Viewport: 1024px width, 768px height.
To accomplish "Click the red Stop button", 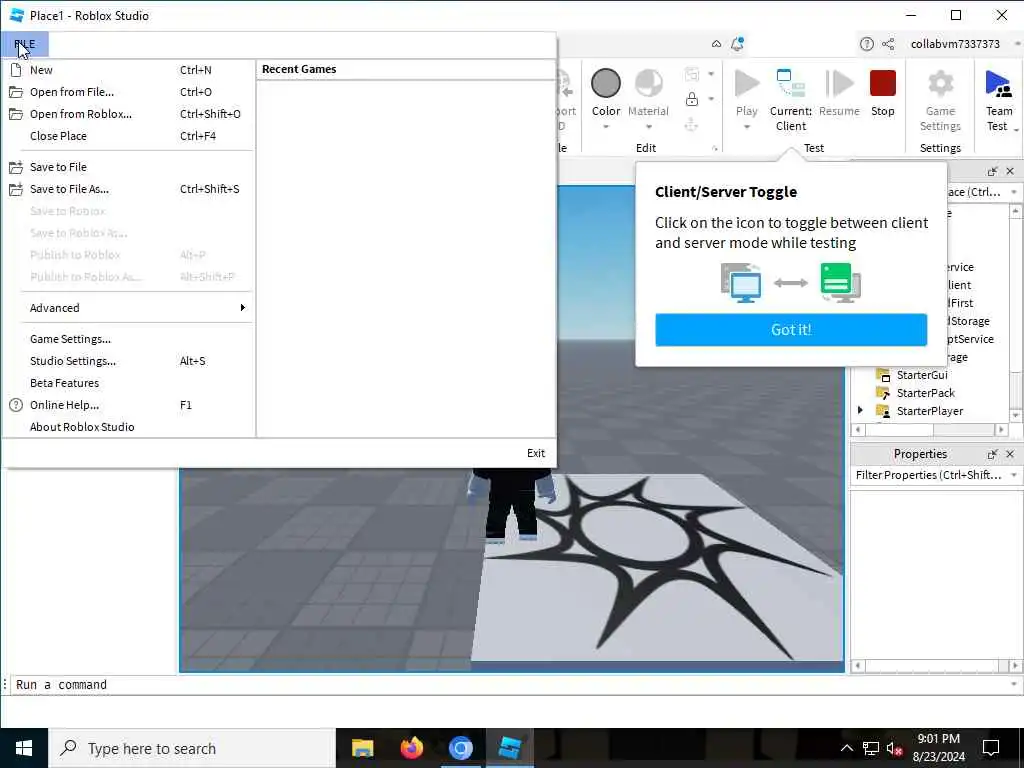I will 882,84.
